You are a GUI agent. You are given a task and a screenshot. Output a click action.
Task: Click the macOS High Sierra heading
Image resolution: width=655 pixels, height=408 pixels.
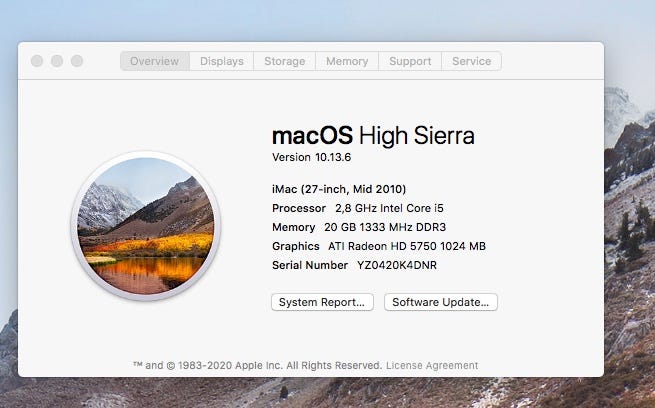tap(373, 136)
